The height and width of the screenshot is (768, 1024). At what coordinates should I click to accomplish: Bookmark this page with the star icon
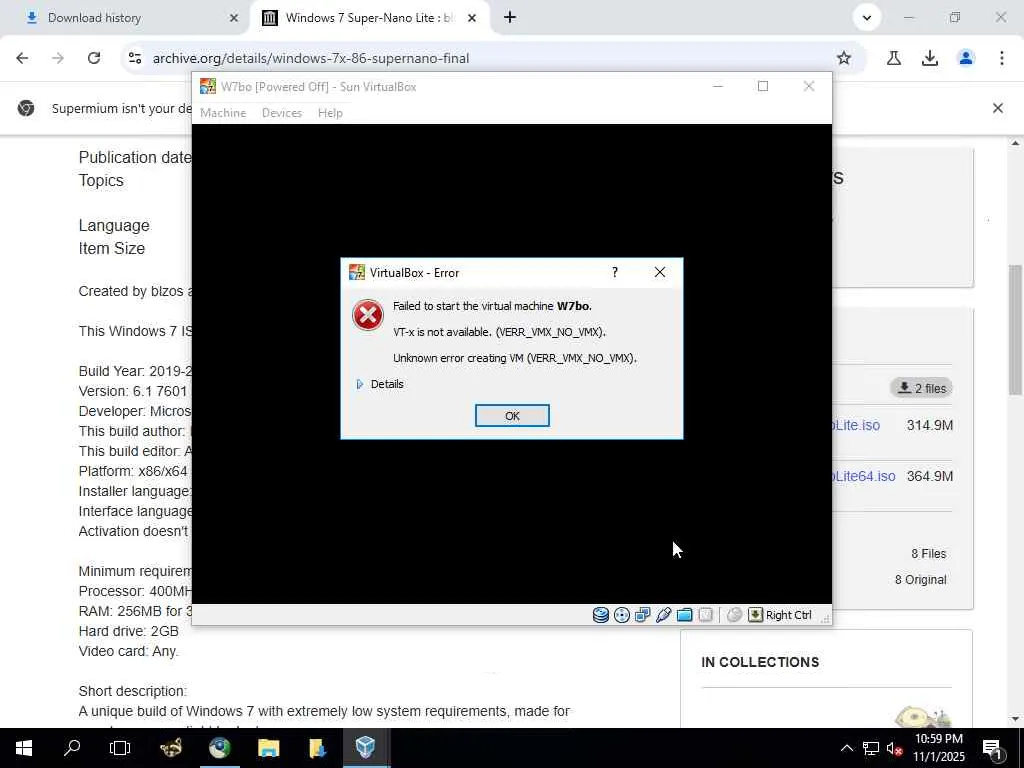[844, 58]
